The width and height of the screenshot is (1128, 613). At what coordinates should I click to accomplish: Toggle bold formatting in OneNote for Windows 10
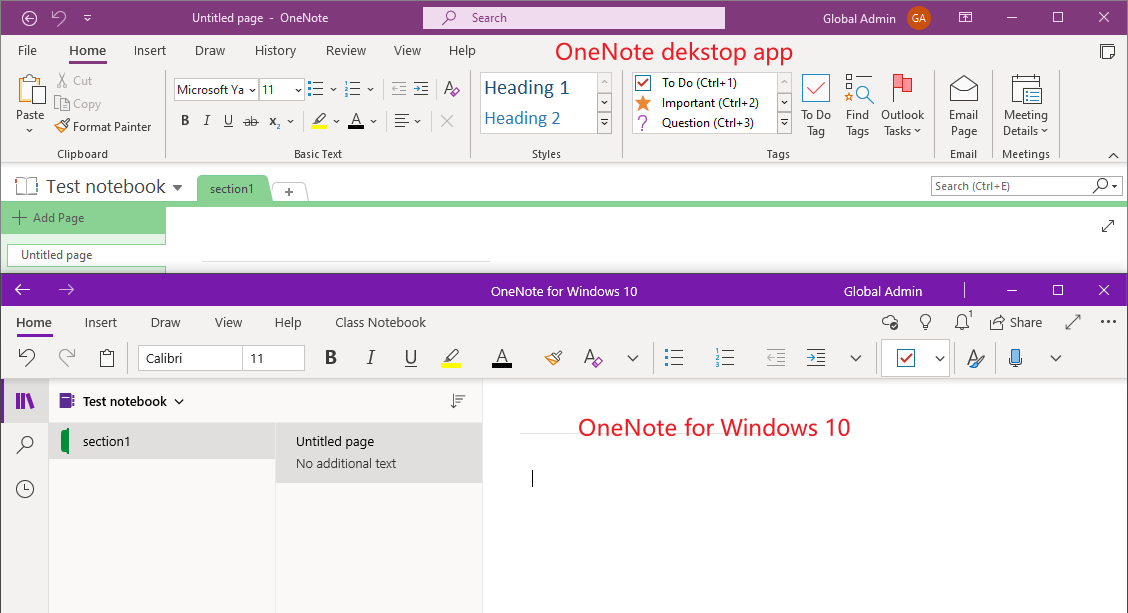coord(331,357)
